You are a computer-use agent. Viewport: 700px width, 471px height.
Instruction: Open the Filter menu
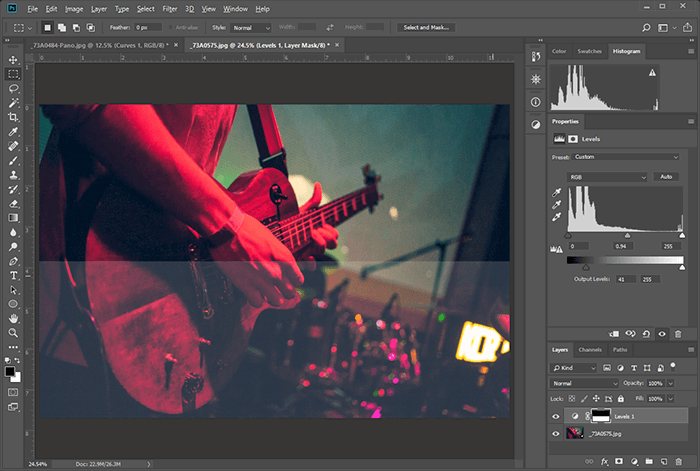pyautogui.click(x=170, y=9)
